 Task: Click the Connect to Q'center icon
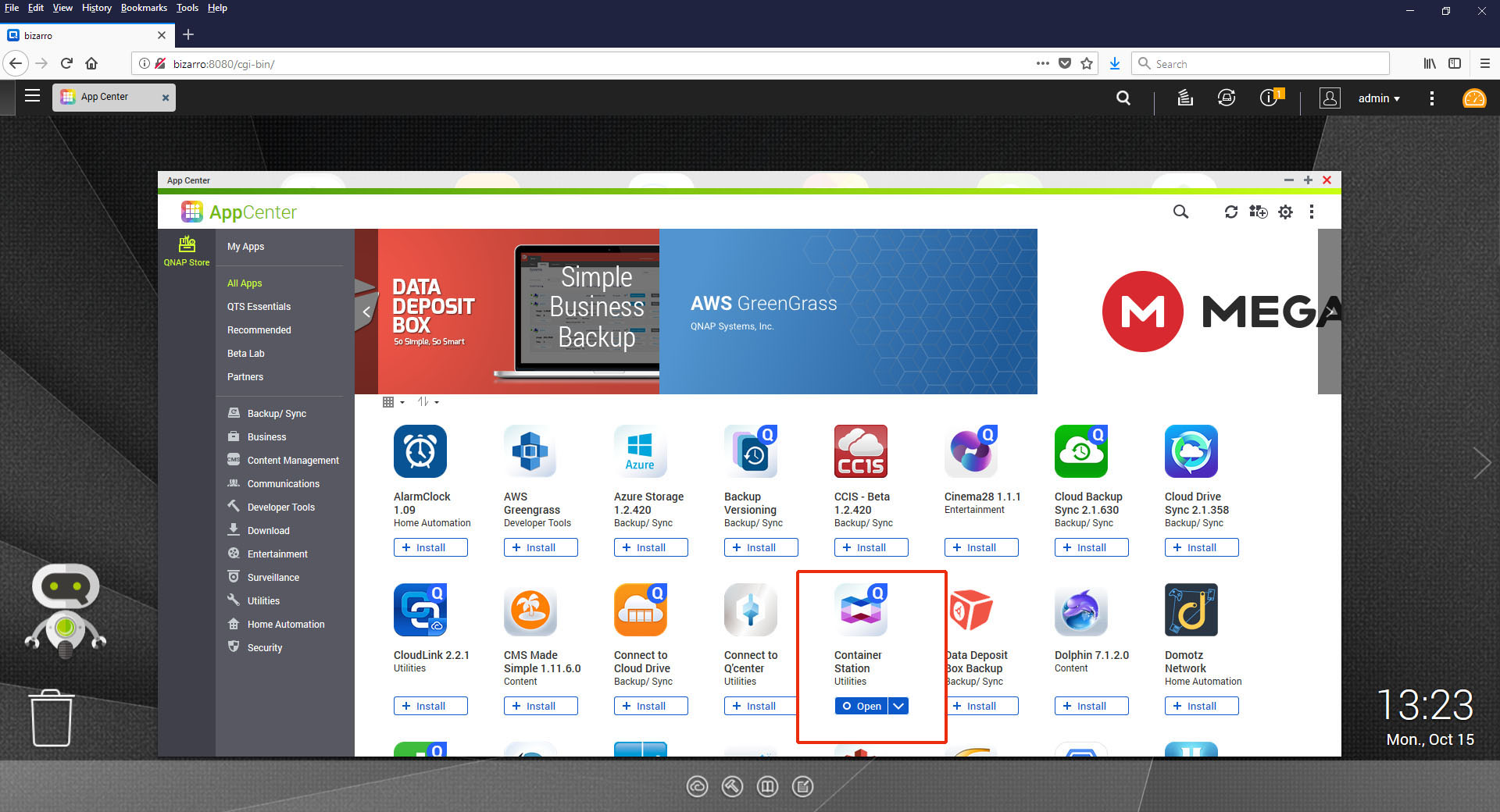[x=751, y=610]
